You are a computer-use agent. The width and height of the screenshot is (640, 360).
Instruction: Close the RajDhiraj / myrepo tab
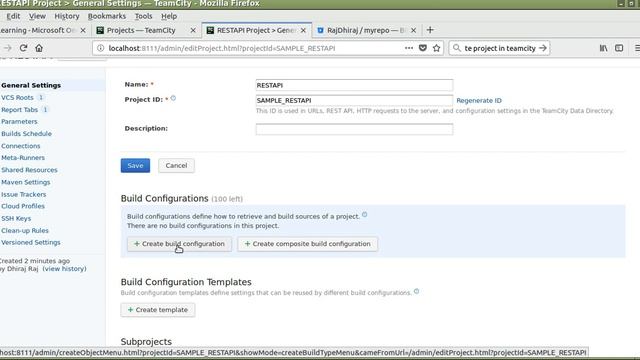[x=413, y=30]
